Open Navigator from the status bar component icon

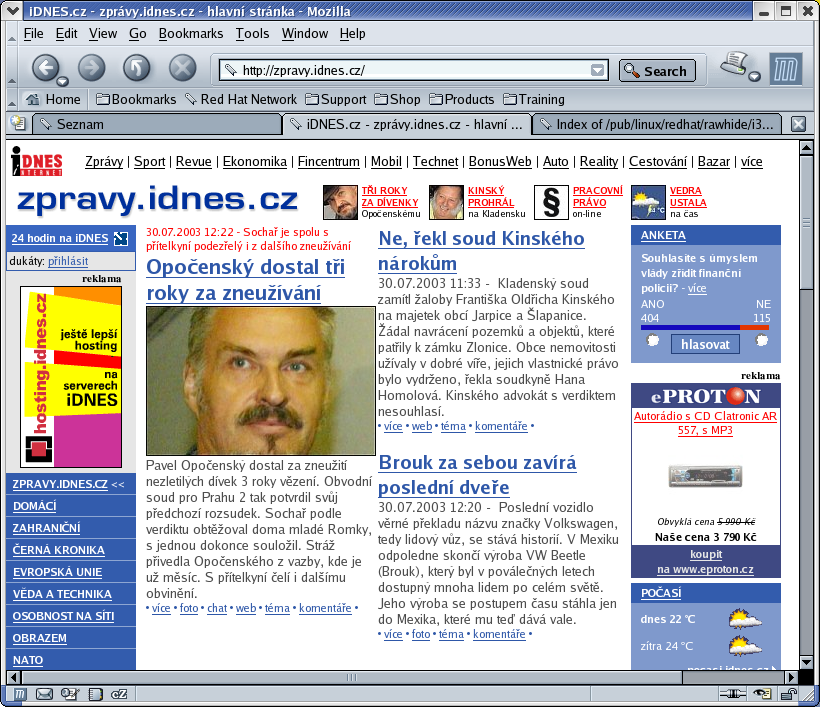(19, 694)
